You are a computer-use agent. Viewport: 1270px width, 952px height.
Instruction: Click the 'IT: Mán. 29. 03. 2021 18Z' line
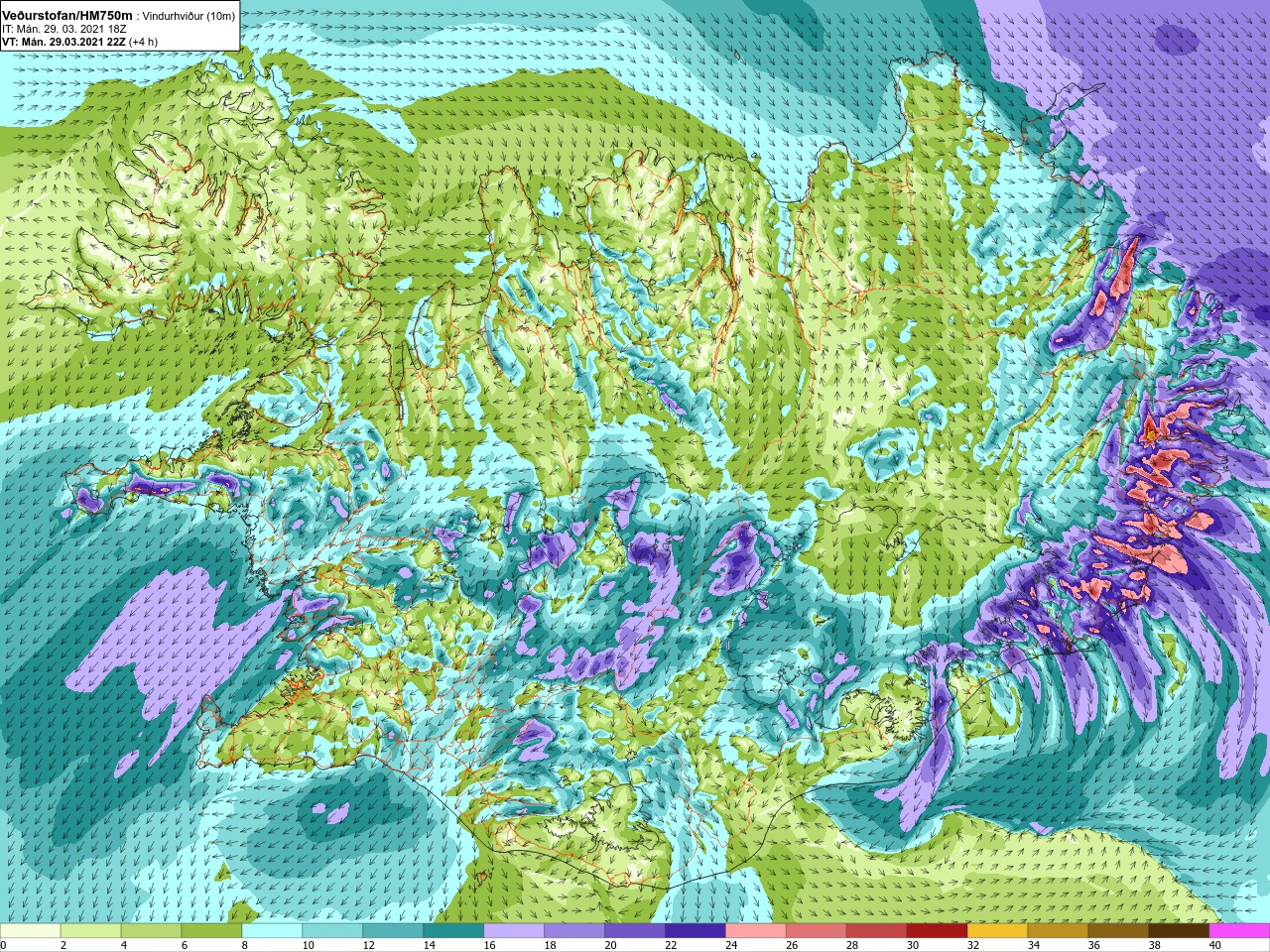pyautogui.click(x=64, y=30)
